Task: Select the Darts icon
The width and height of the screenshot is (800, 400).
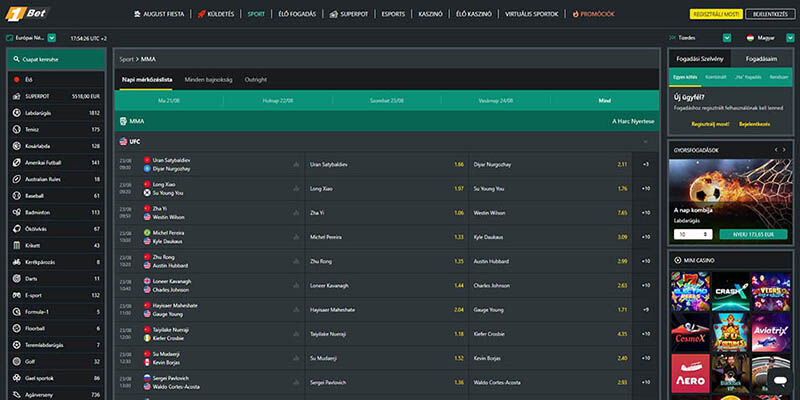Action: [x=17, y=279]
